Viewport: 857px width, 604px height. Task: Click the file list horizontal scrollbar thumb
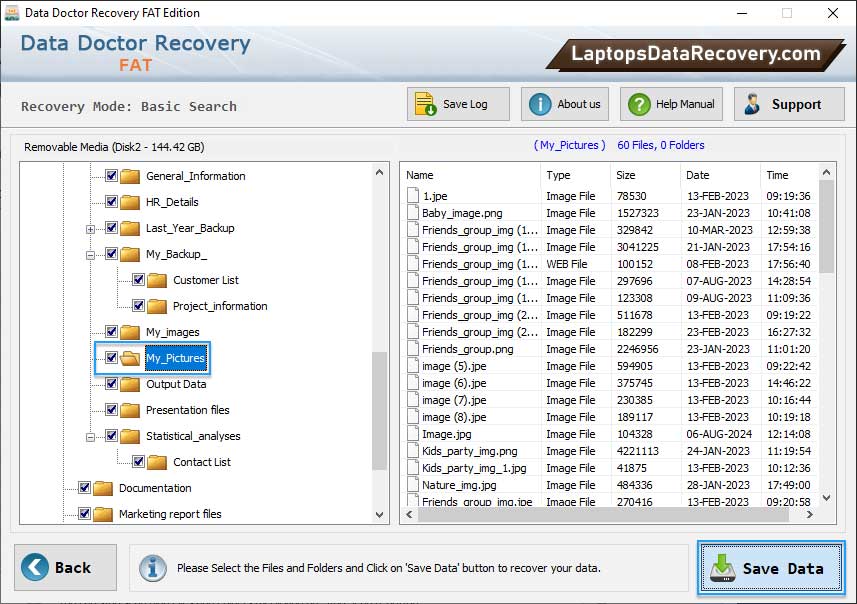tap(603, 514)
